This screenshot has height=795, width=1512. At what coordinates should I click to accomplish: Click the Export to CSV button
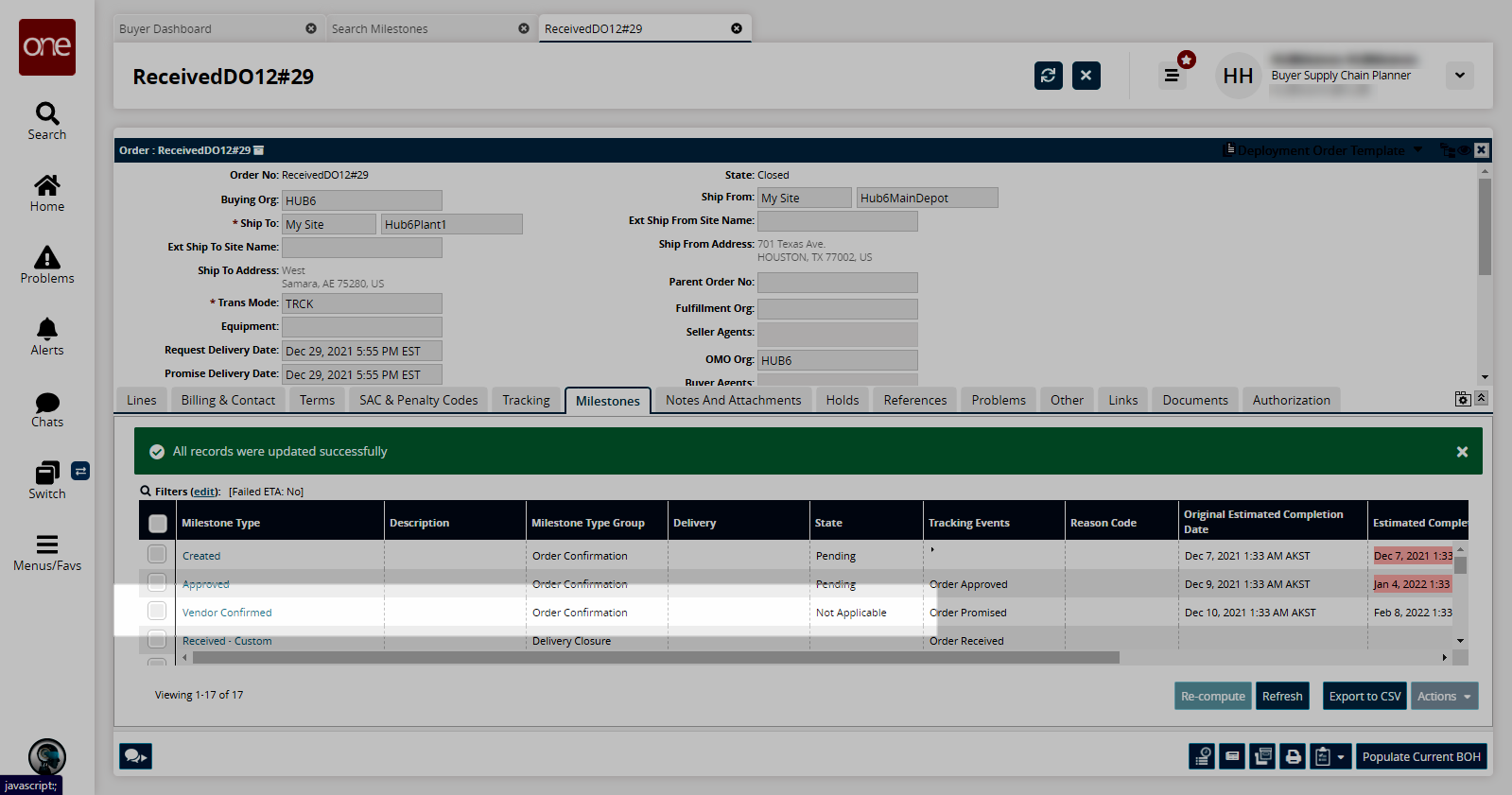[x=1364, y=697]
